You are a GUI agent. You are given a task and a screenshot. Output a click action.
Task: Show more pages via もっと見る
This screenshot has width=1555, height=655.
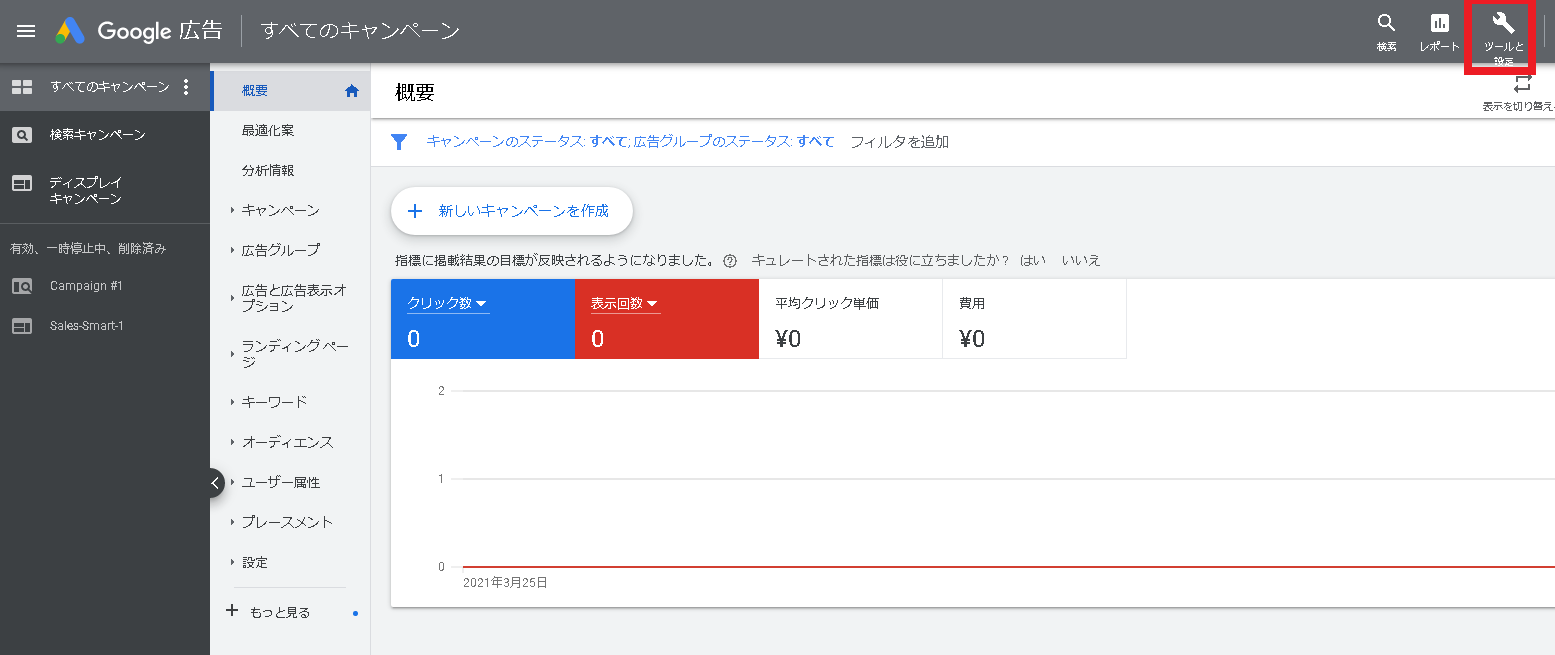point(280,612)
